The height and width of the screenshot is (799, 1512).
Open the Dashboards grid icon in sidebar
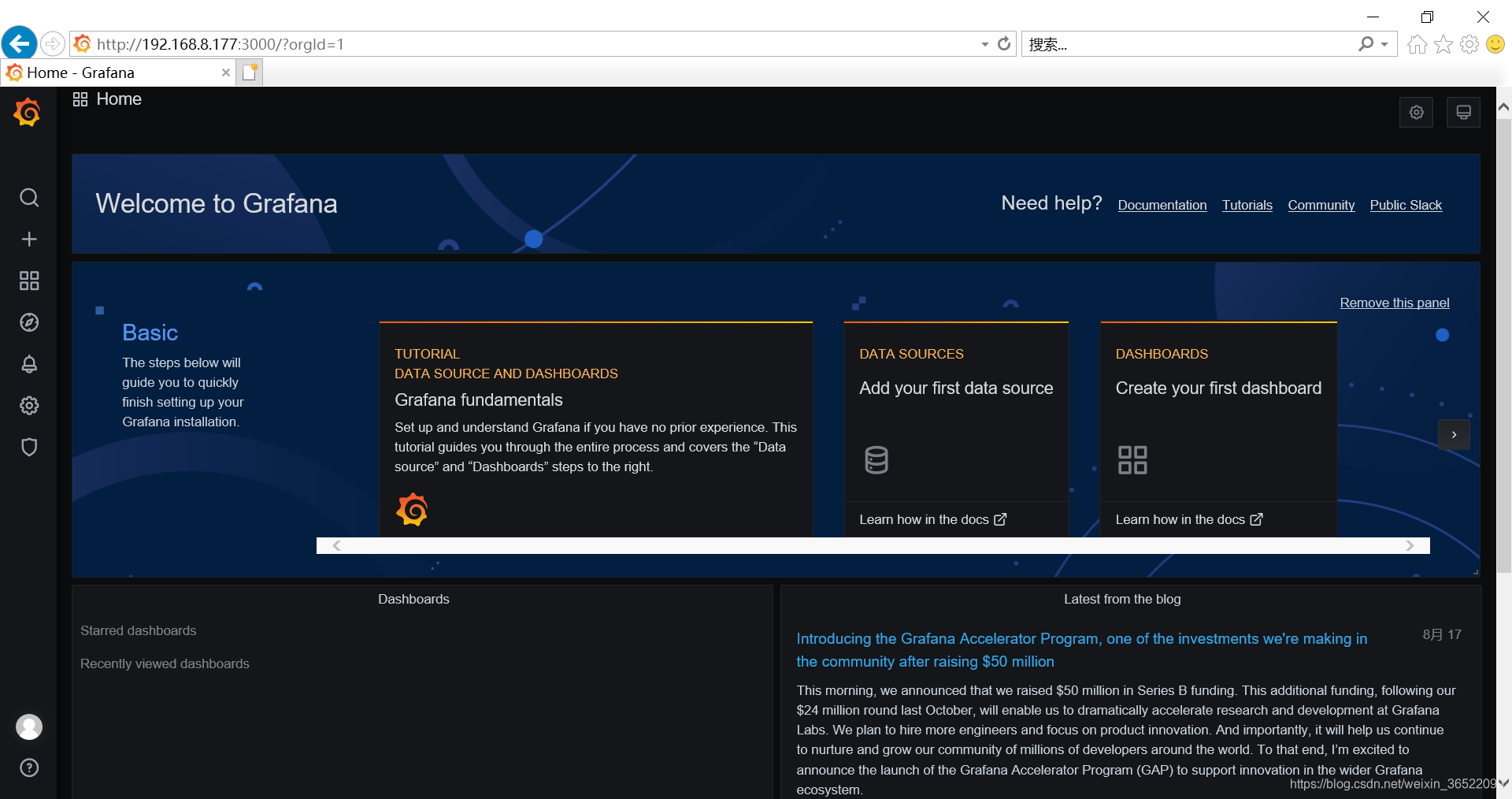coord(29,281)
